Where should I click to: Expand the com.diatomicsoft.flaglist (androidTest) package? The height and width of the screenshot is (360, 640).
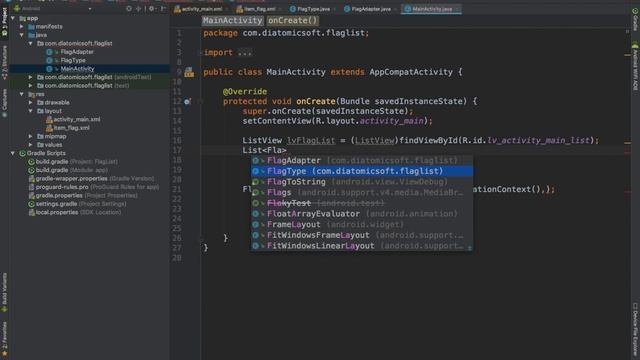tap(31, 77)
